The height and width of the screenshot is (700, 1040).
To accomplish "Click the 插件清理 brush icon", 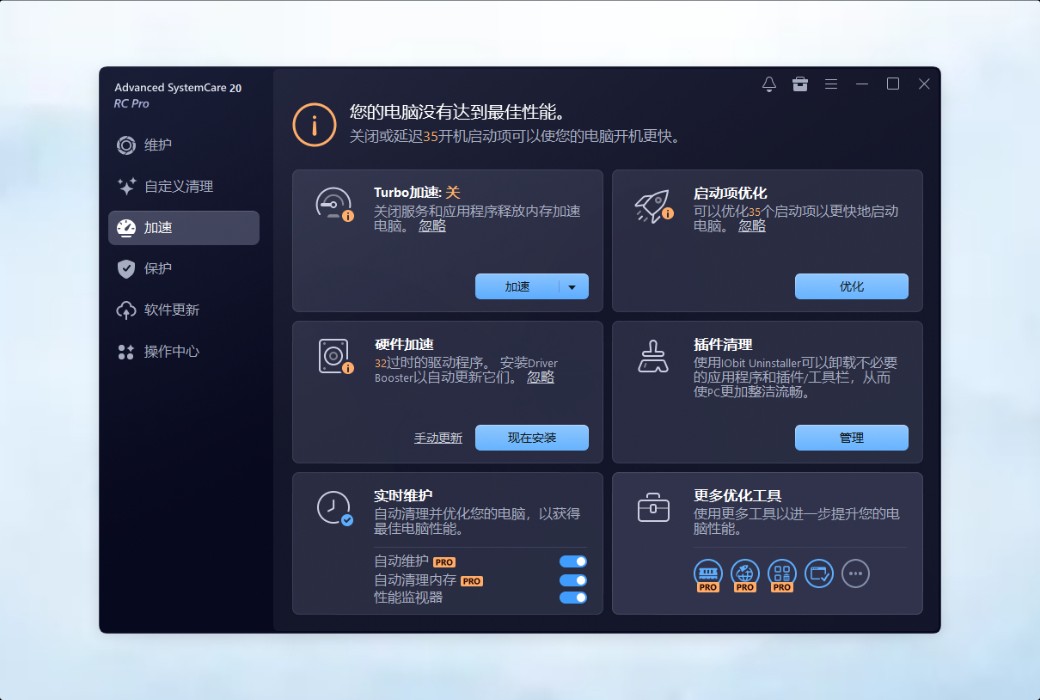I will 653,356.
